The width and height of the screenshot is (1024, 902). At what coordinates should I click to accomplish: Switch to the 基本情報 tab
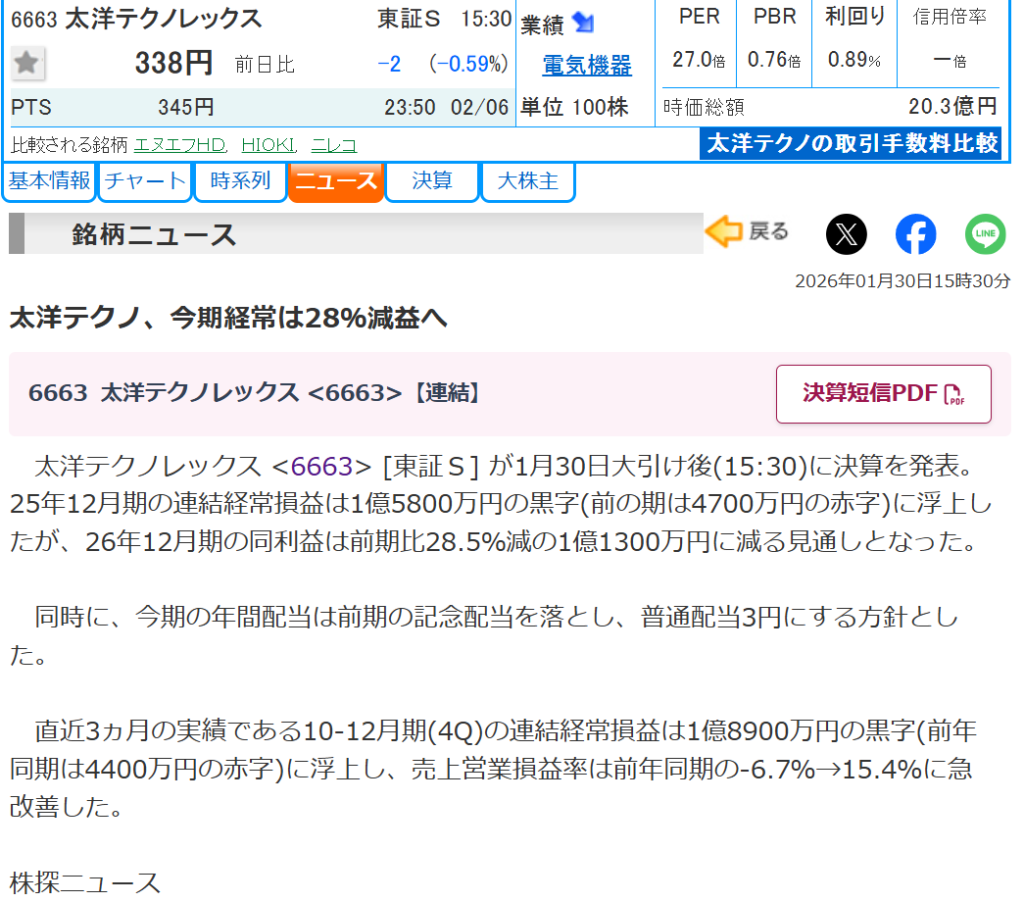(50, 181)
